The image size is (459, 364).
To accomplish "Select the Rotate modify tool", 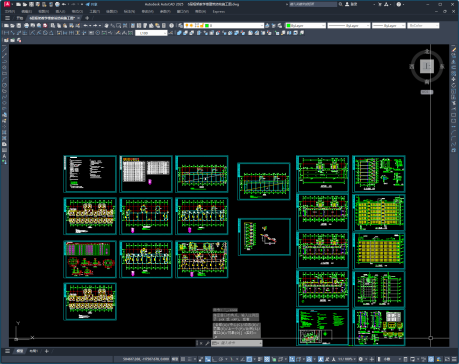I will point(454,85).
